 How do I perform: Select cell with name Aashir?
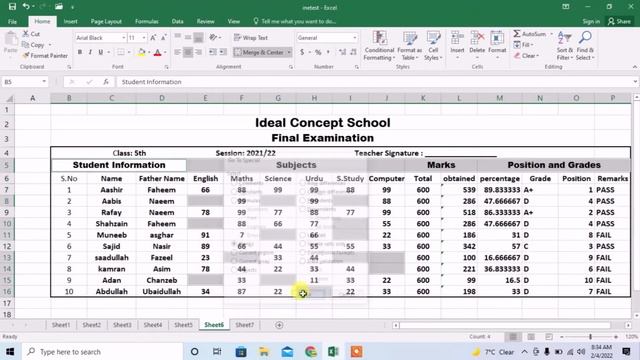pyautogui.click(x=111, y=190)
